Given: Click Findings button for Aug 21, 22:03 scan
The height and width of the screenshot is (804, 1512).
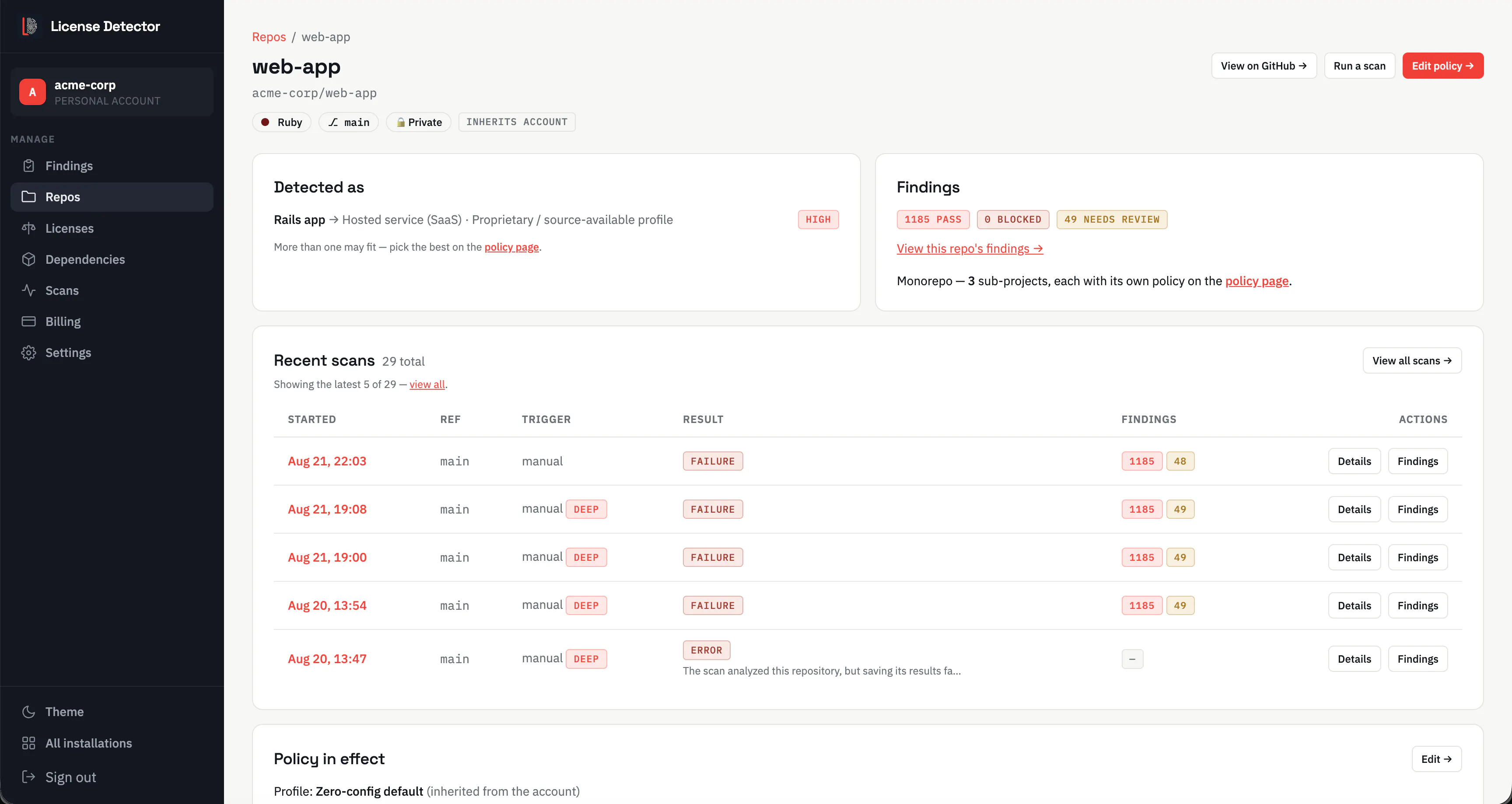Looking at the screenshot, I should [x=1417, y=461].
